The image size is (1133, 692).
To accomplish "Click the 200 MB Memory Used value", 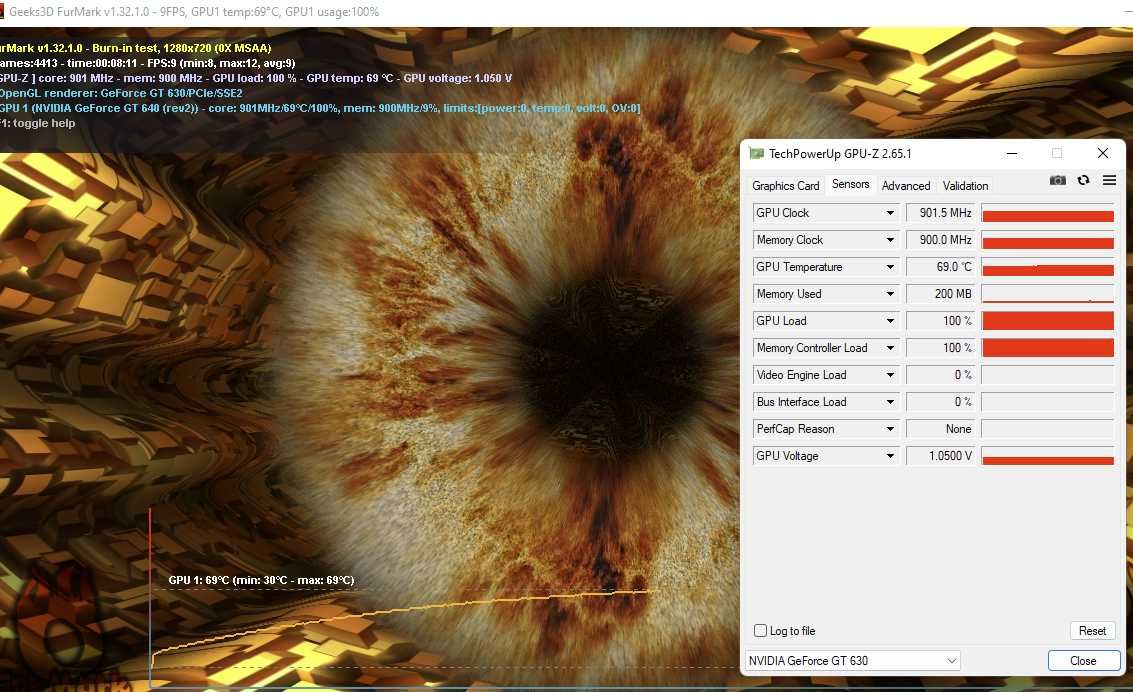I will coord(940,294).
